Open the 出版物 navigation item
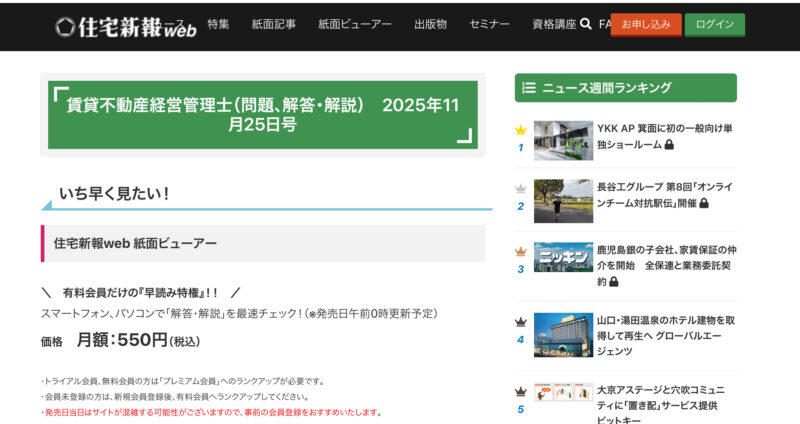The width and height of the screenshot is (800, 424). point(430,25)
